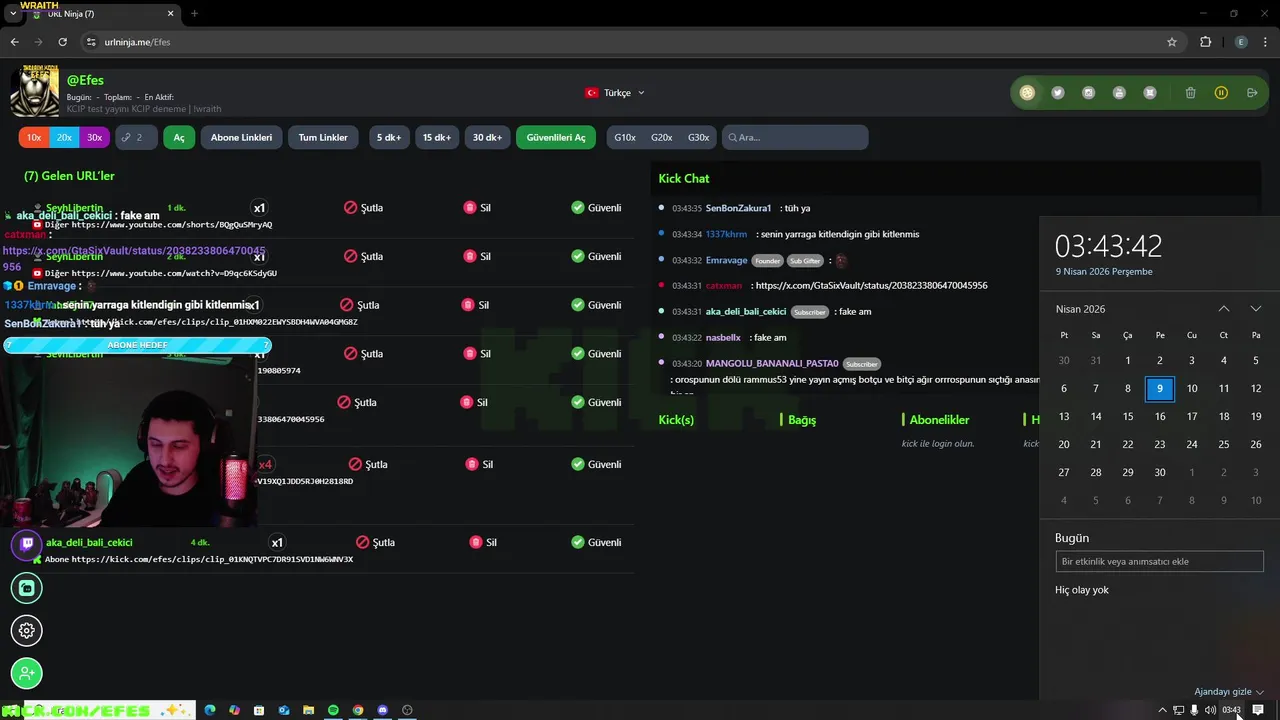Toggle the G20x filter
Image resolution: width=1280 pixels, height=720 pixels.
(661, 137)
